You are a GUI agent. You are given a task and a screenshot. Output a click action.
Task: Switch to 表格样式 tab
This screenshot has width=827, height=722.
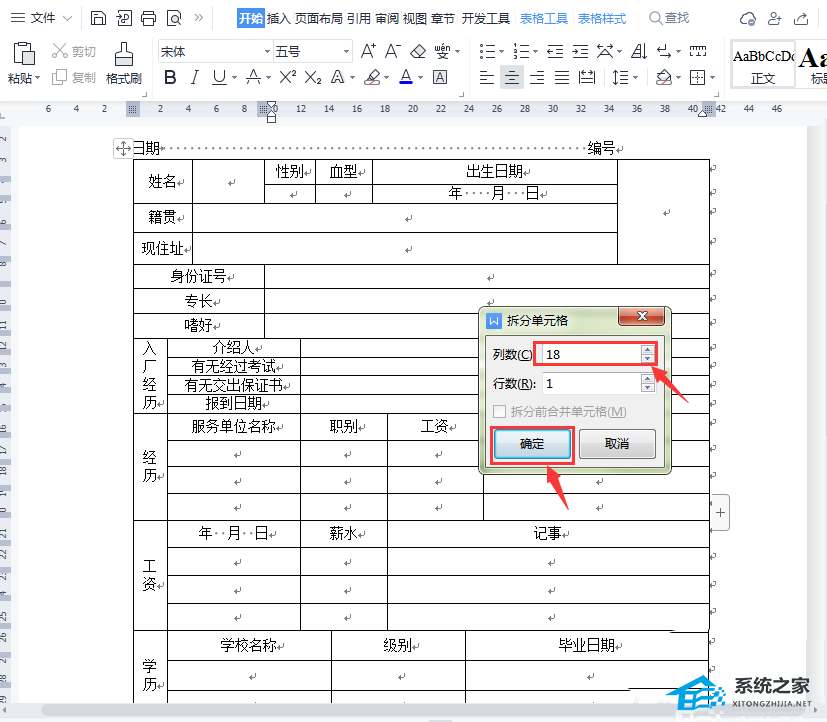point(602,19)
